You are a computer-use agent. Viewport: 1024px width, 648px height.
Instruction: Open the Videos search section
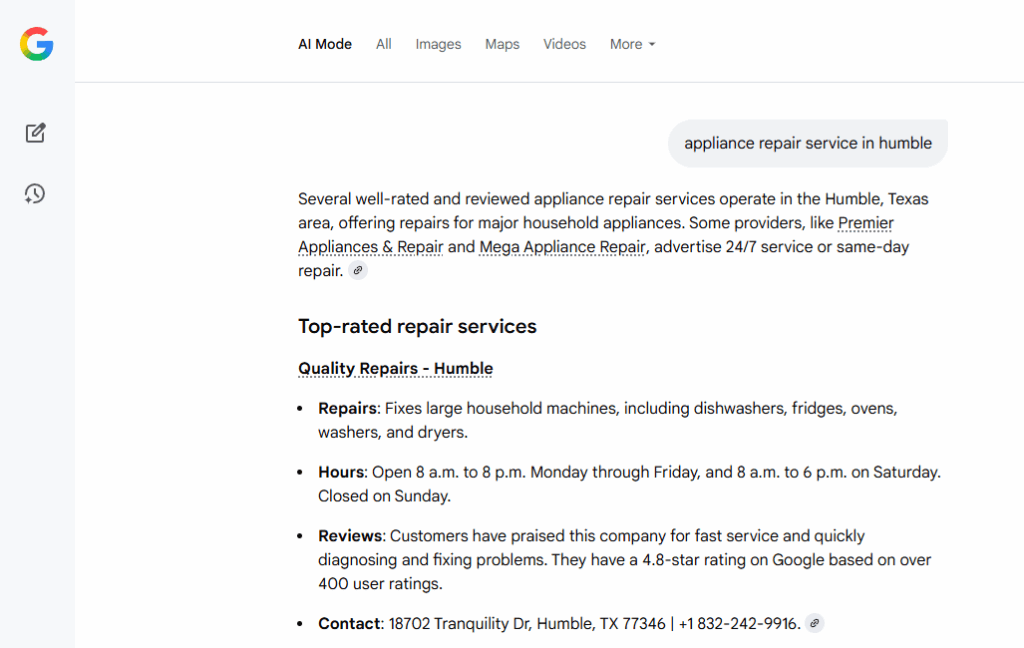click(x=564, y=44)
